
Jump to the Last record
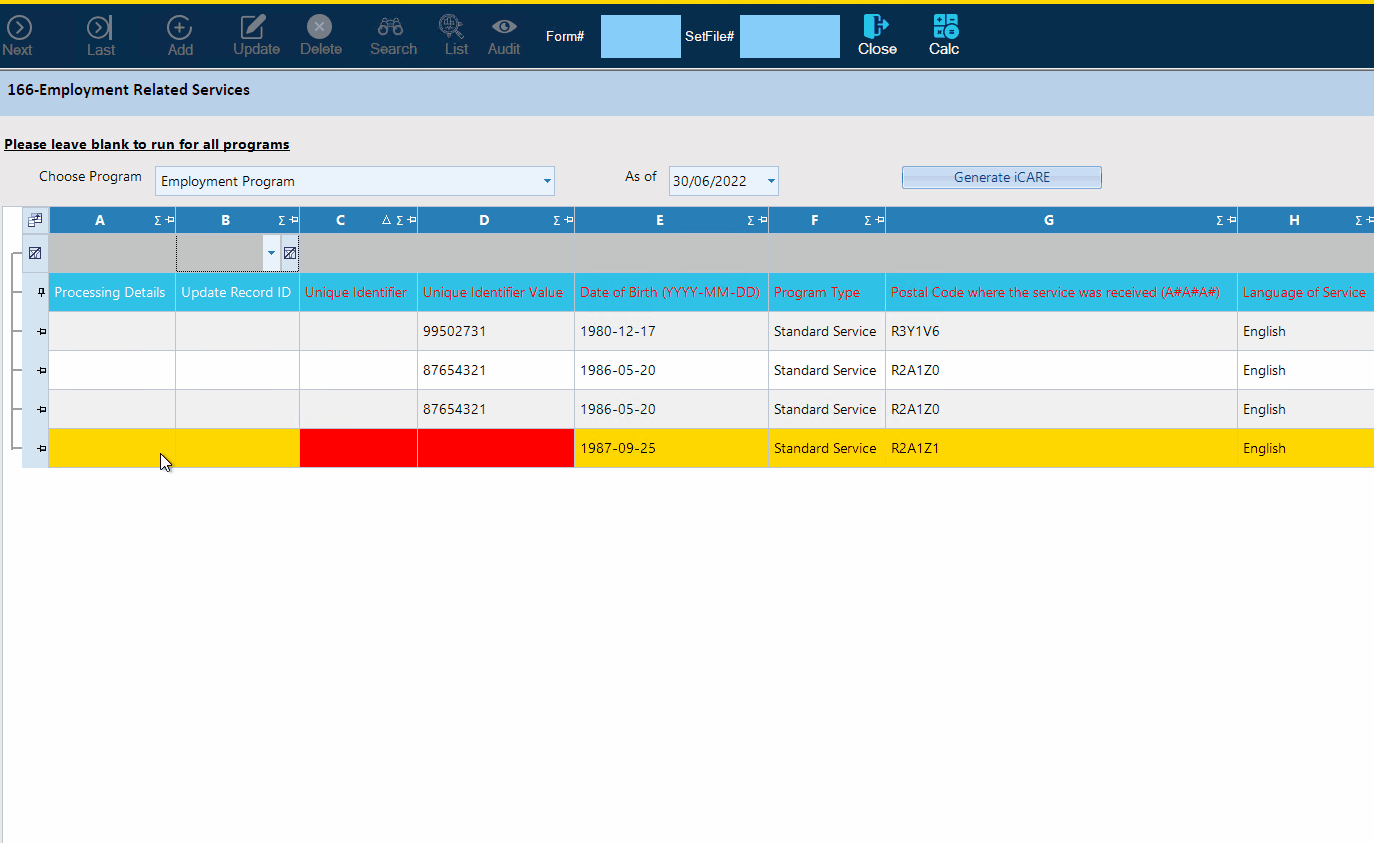pyautogui.click(x=100, y=28)
